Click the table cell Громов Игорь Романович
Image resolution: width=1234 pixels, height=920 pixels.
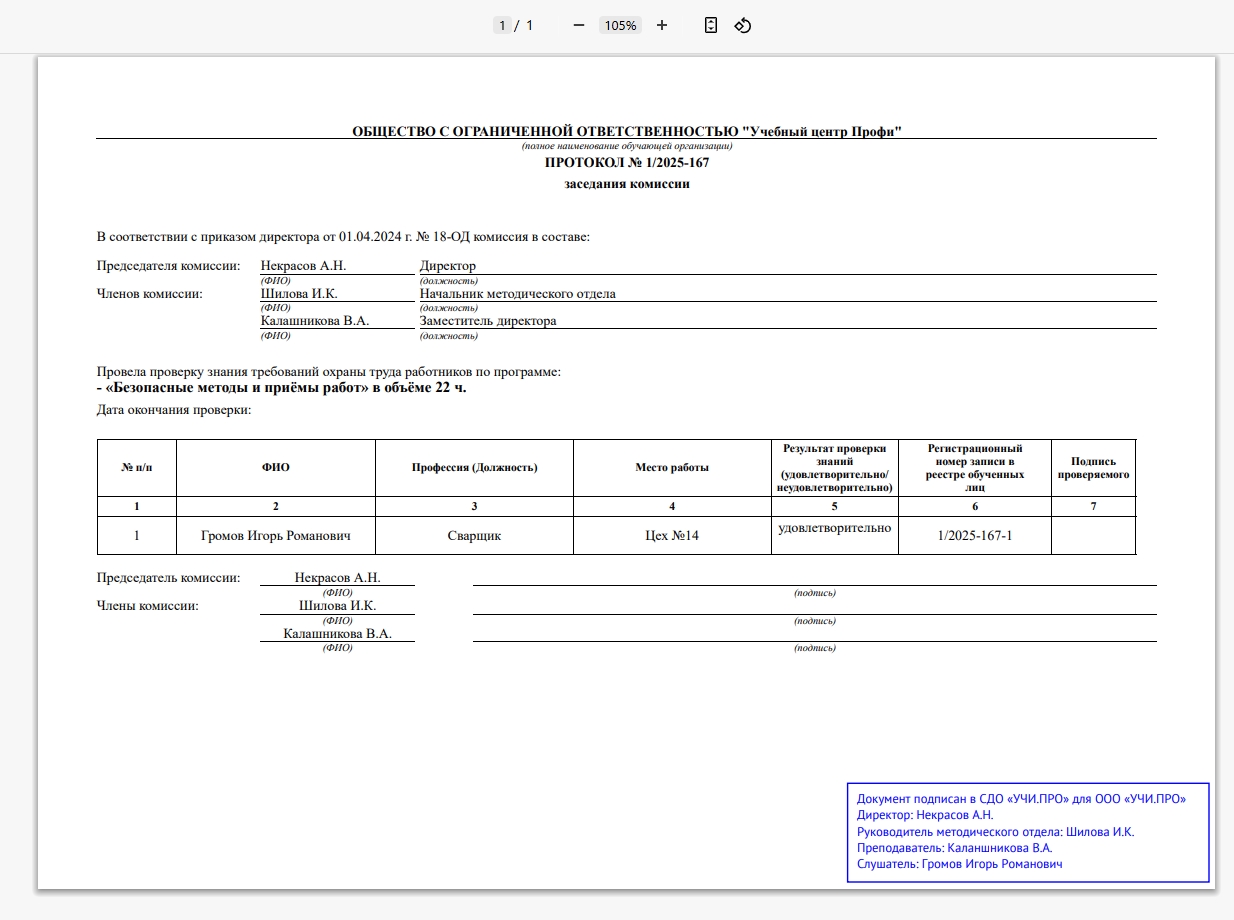(275, 536)
